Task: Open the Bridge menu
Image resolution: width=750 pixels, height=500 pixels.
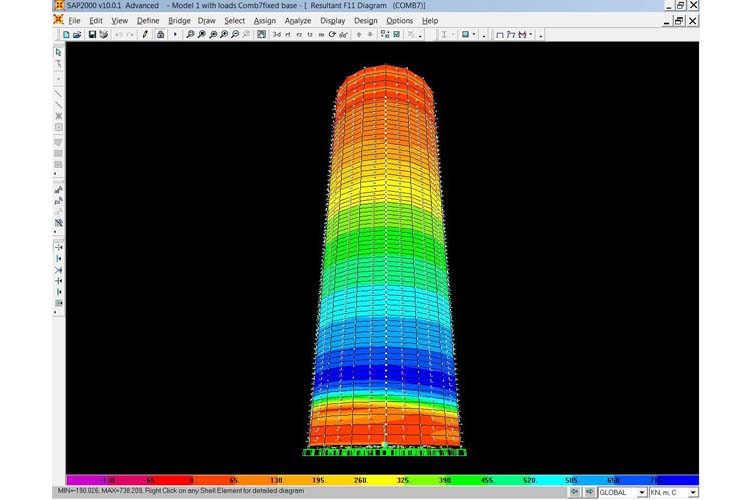Action: (179, 20)
